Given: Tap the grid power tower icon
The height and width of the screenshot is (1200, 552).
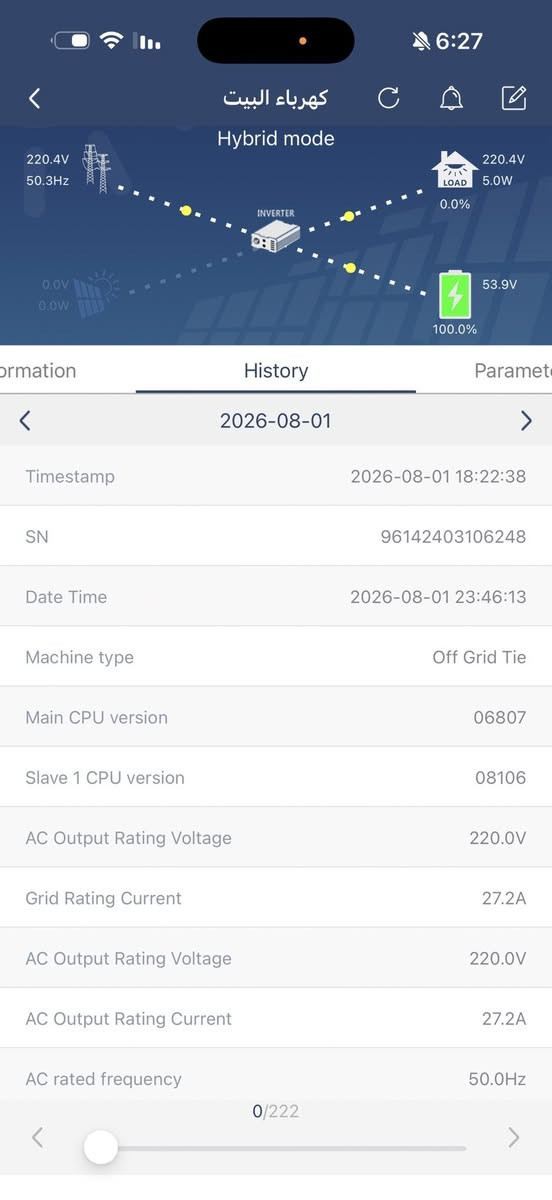Looking at the screenshot, I should (x=96, y=167).
